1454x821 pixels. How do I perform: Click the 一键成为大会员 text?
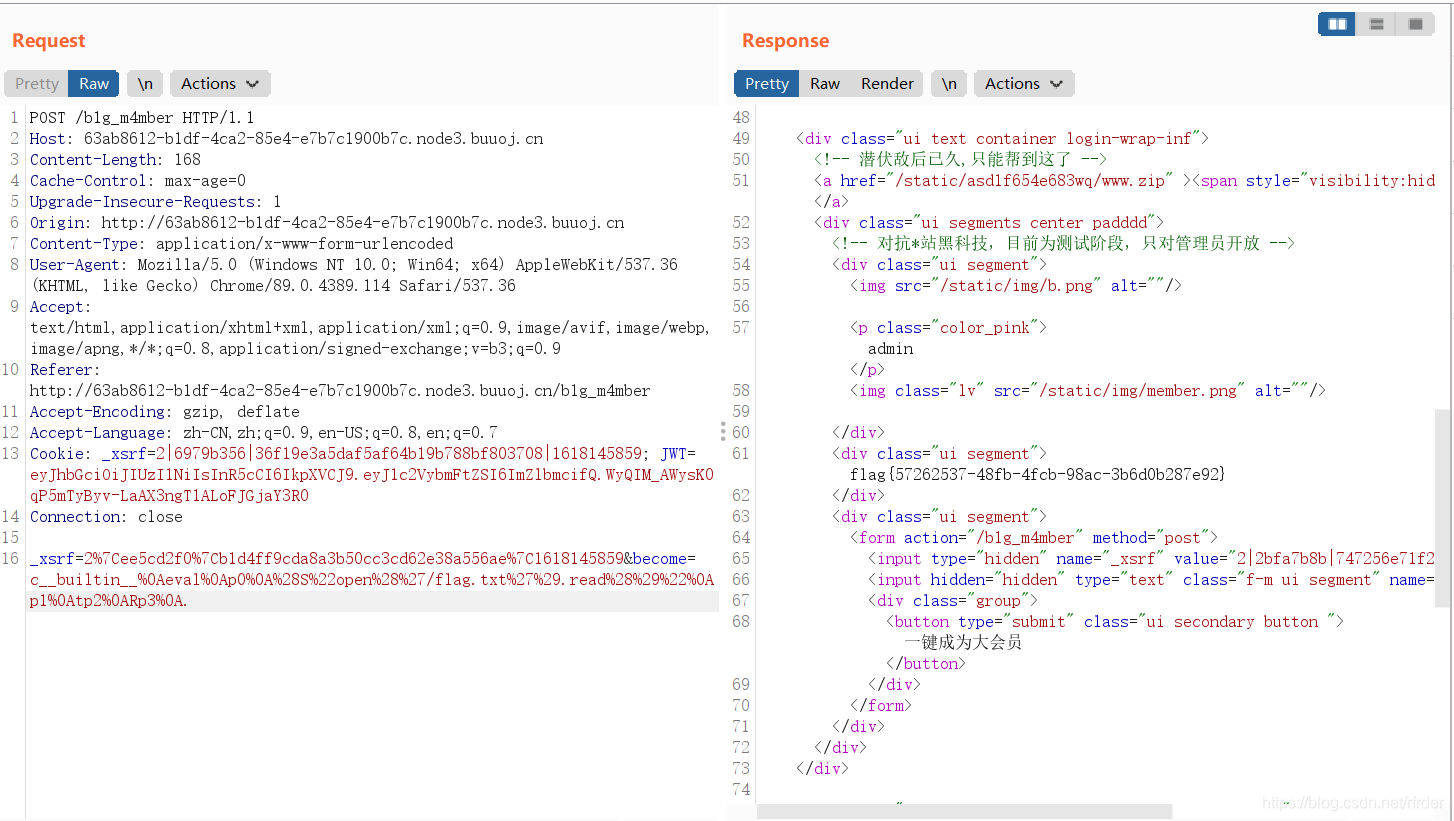pos(963,643)
